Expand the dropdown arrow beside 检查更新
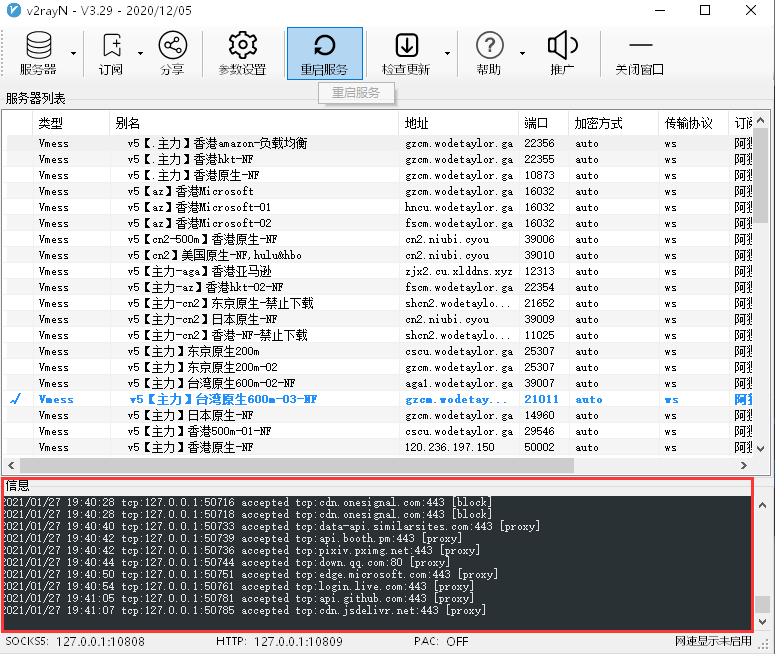This screenshot has width=775, height=654. pos(447,54)
